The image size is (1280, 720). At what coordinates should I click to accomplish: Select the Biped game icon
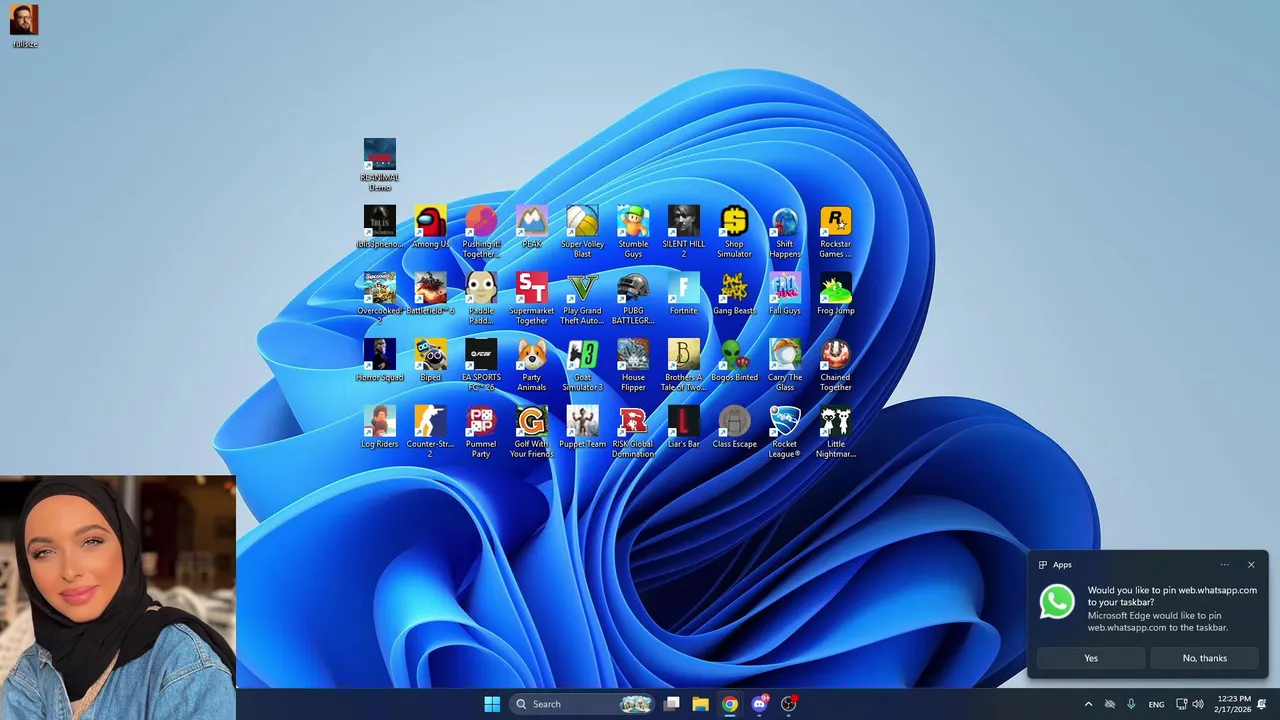tap(431, 361)
